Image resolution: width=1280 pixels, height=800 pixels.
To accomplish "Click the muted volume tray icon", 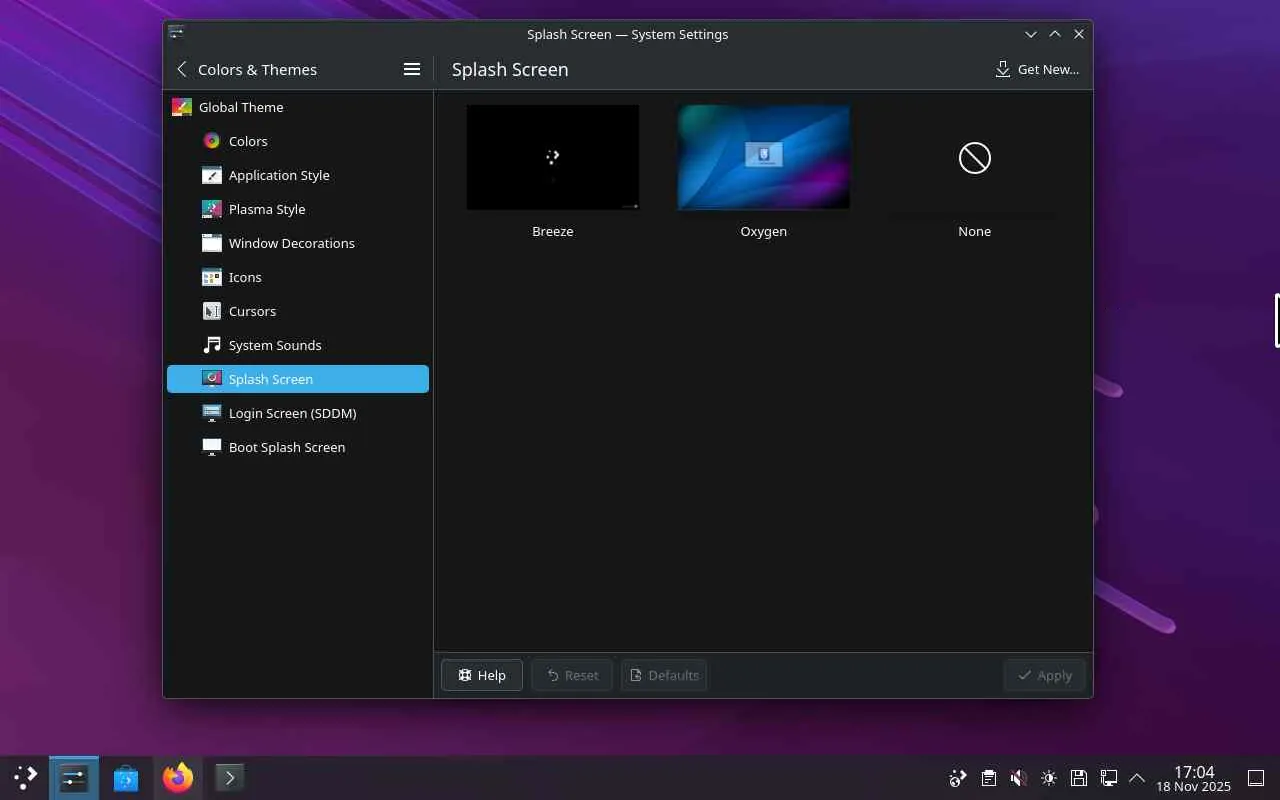I will click(1018, 778).
